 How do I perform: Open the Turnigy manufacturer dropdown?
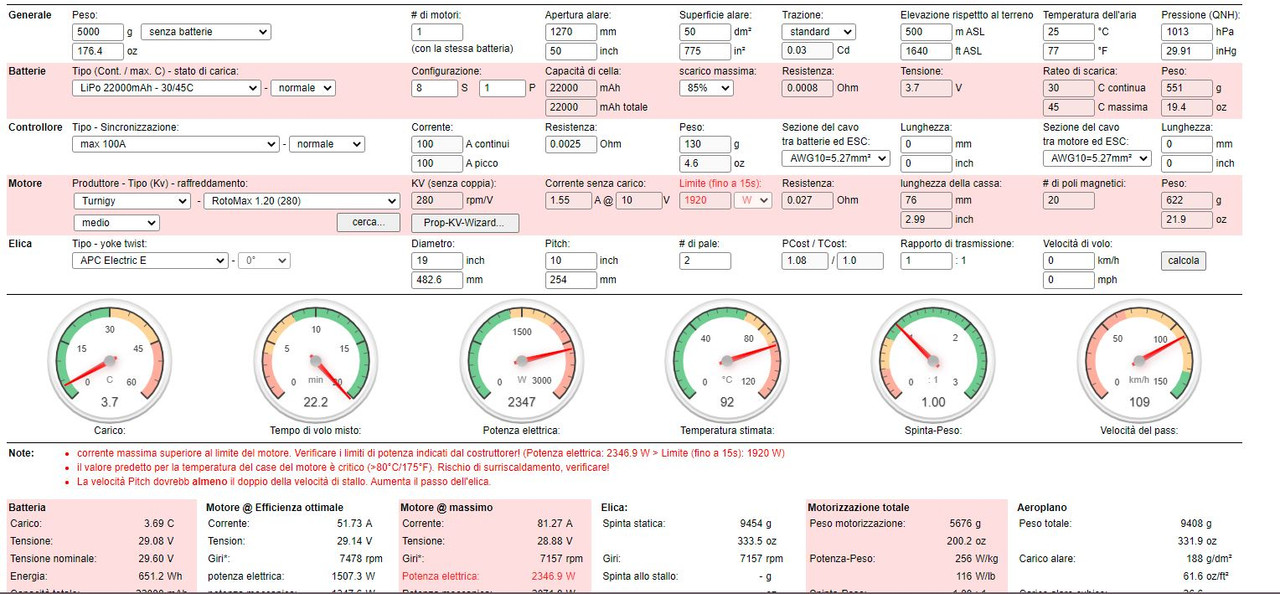pyautogui.click(x=131, y=201)
